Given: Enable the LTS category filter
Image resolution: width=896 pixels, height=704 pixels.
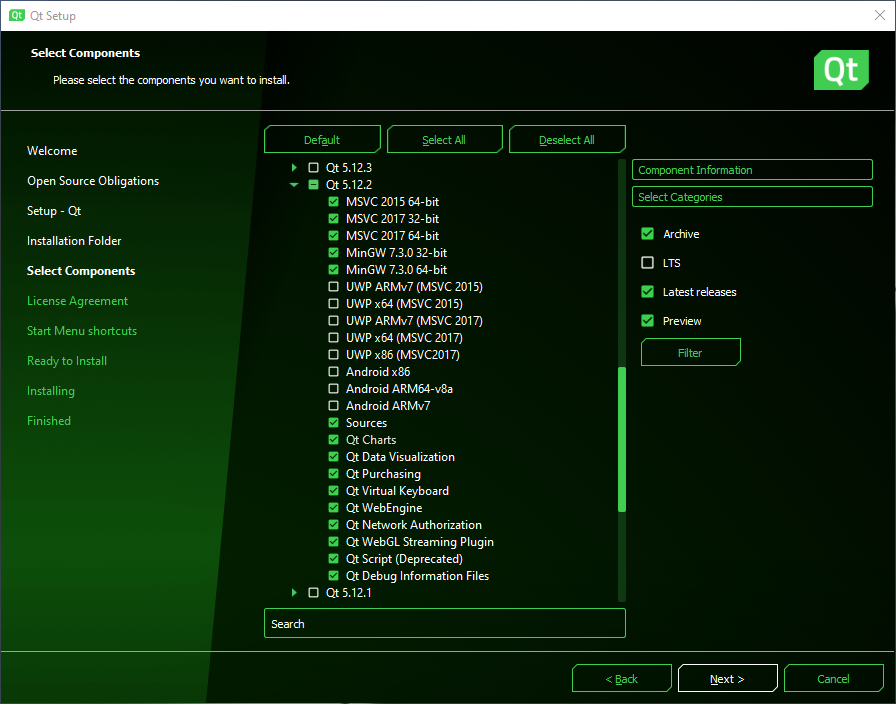Looking at the screenshot, I should point(647,263).
